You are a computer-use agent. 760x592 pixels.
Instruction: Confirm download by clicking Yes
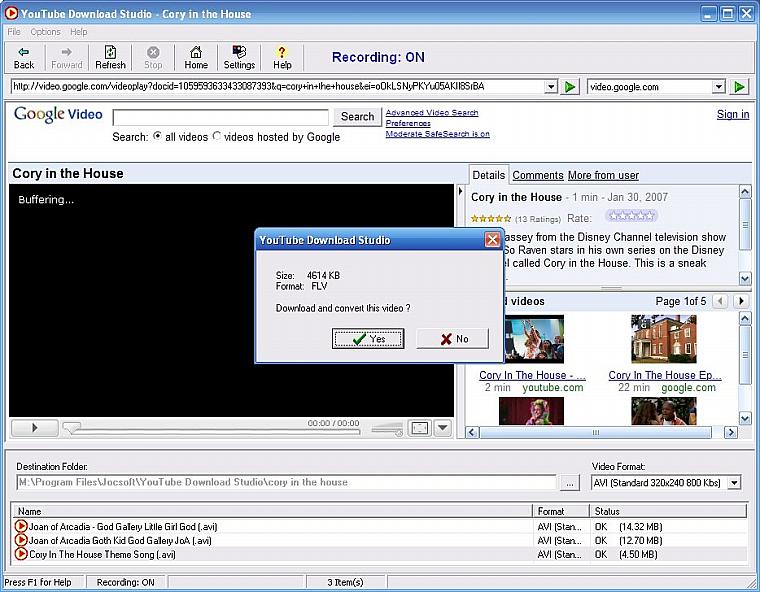368,338
